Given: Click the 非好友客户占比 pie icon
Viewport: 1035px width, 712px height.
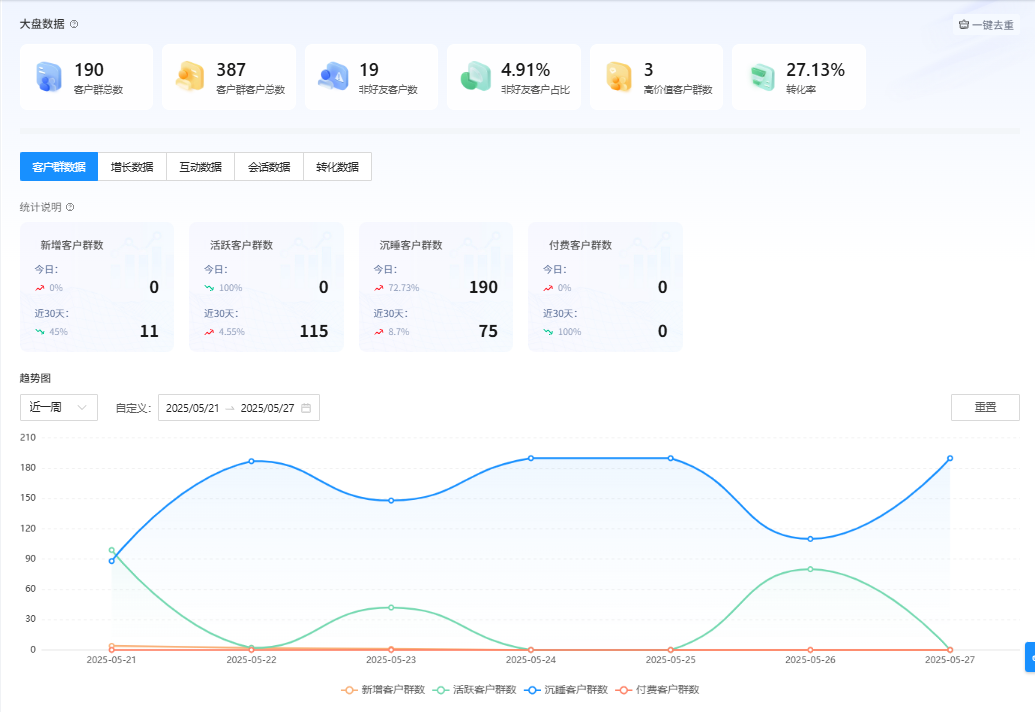Looking at the screenshot, I should (x=475, y=77).
